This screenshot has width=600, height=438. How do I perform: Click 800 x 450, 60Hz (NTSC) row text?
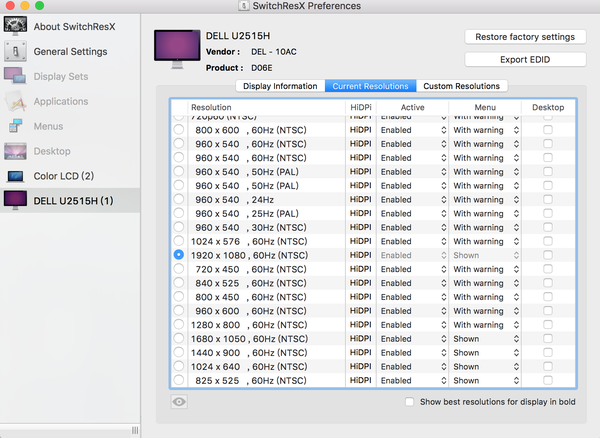(x=251, y=297)
